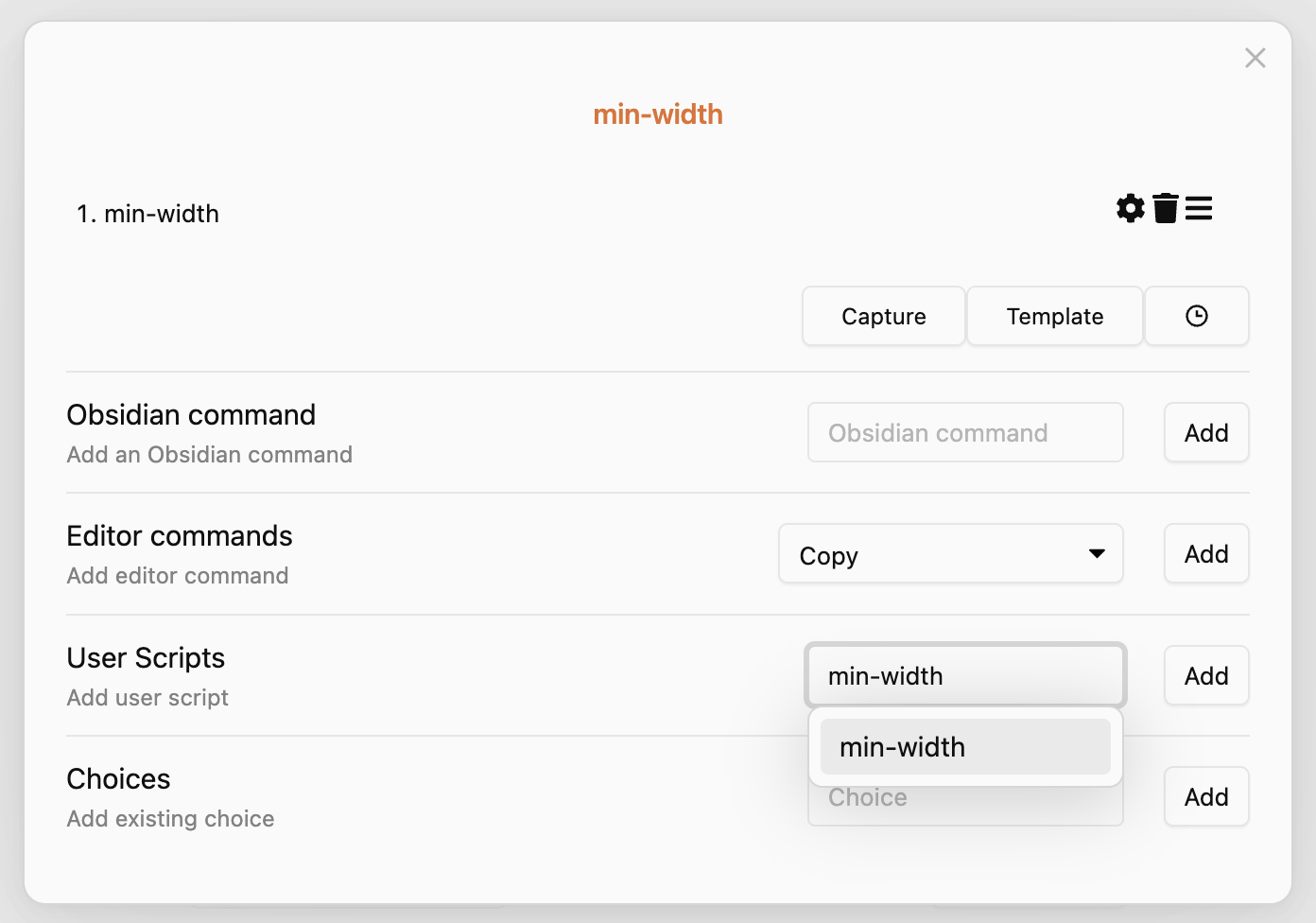Switch to the Template tab
The height and width of the screenshot is (923, 1316).
1054,316
